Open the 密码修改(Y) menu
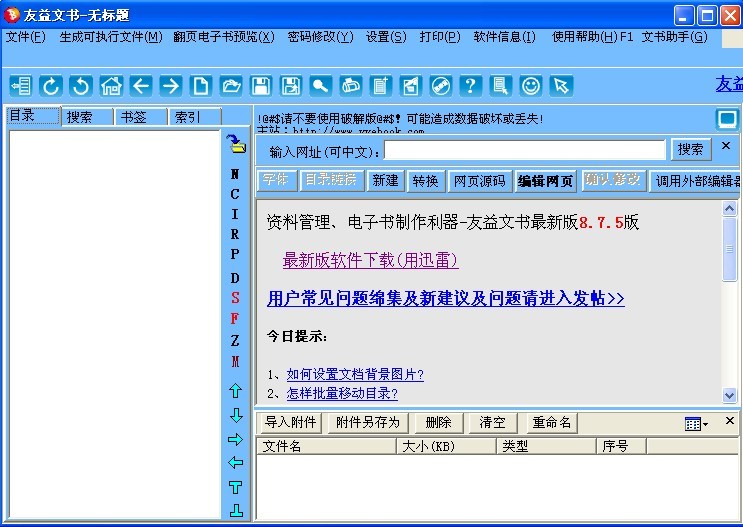743x527 pixels. (x=320, y=37)
